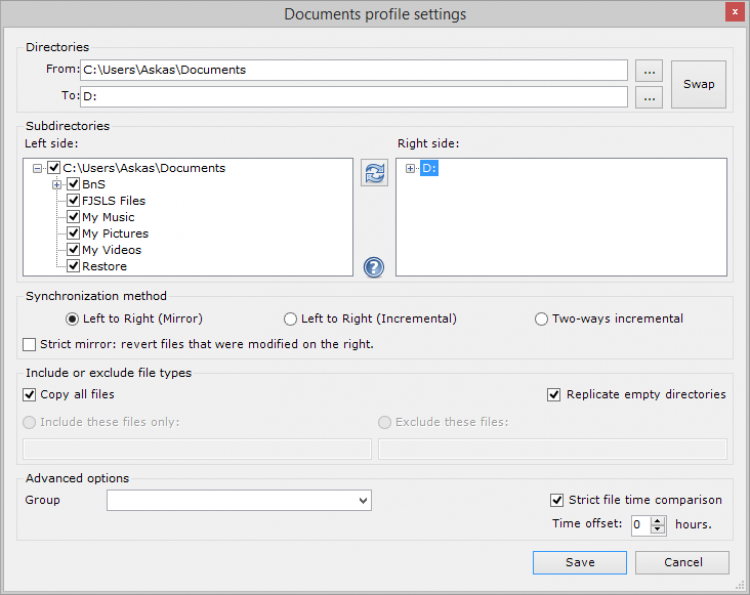The height and width of the screenshot is (595, 750).
Task: Collapse the Documents root tree node
Action: click(x=38, y=169)
